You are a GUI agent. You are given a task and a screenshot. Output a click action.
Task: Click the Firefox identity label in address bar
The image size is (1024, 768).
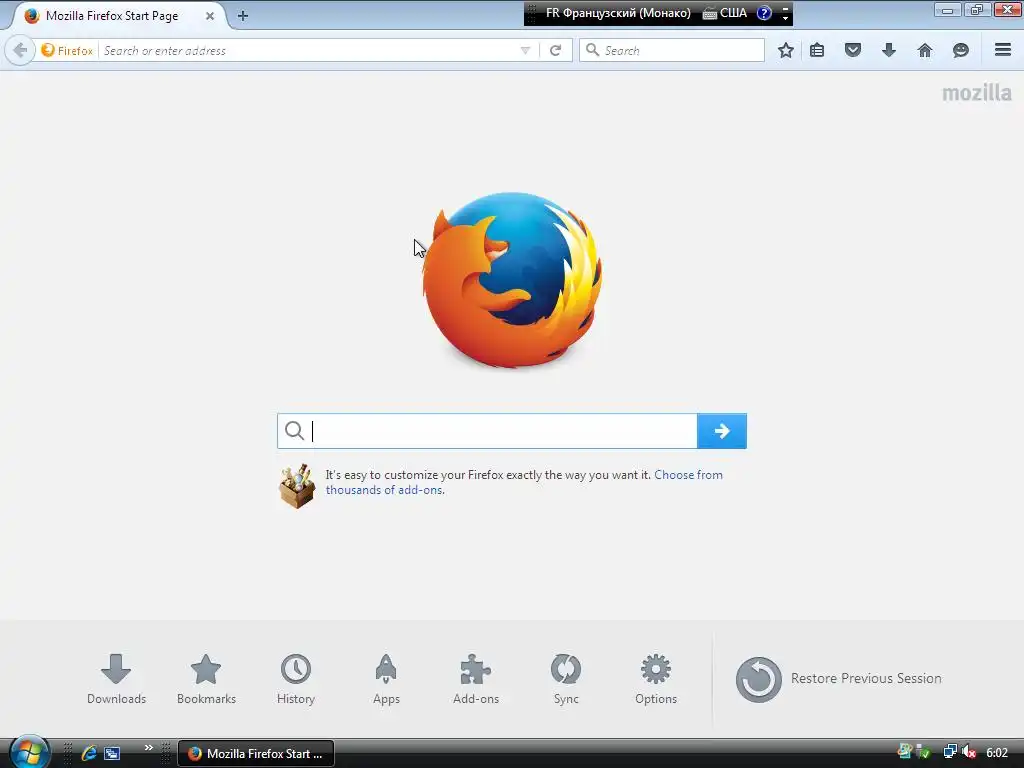coord(67,50)
